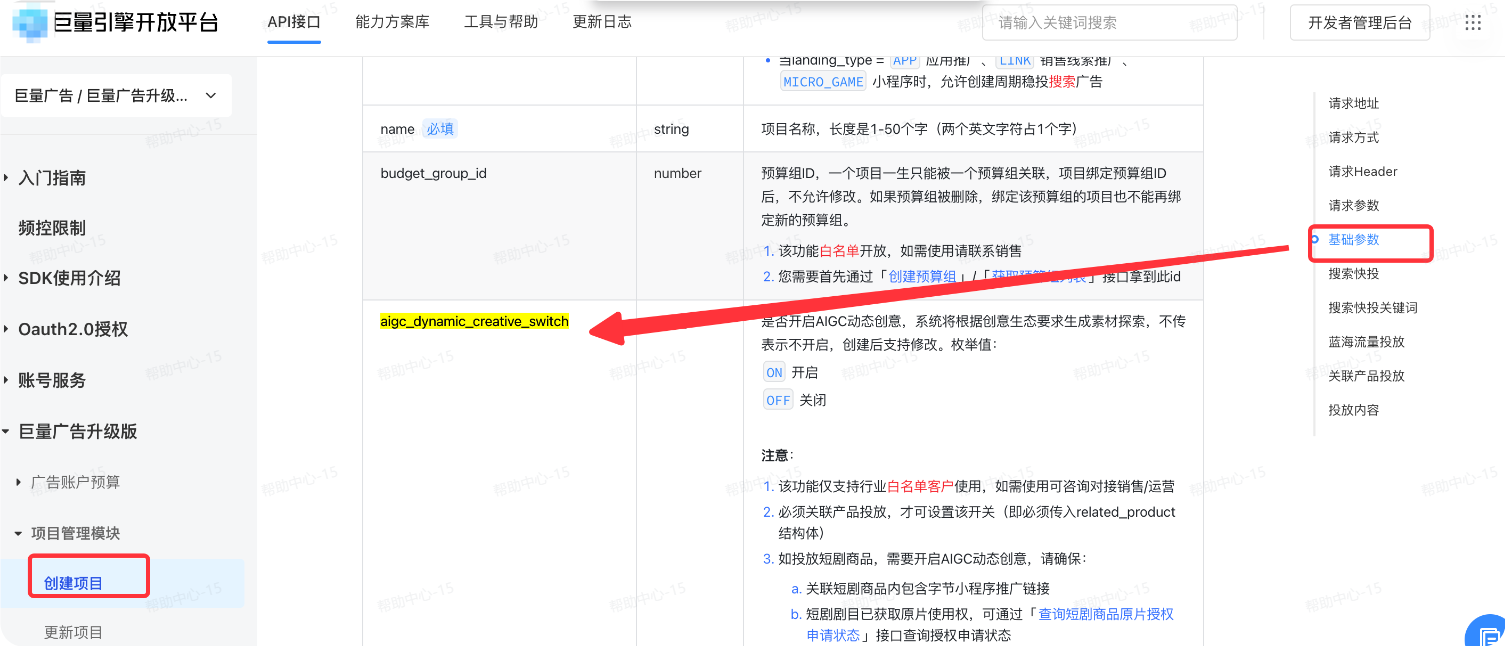Click the red 搜索 text
This screenshot has height=646, width=1505.
point(1062,82)
